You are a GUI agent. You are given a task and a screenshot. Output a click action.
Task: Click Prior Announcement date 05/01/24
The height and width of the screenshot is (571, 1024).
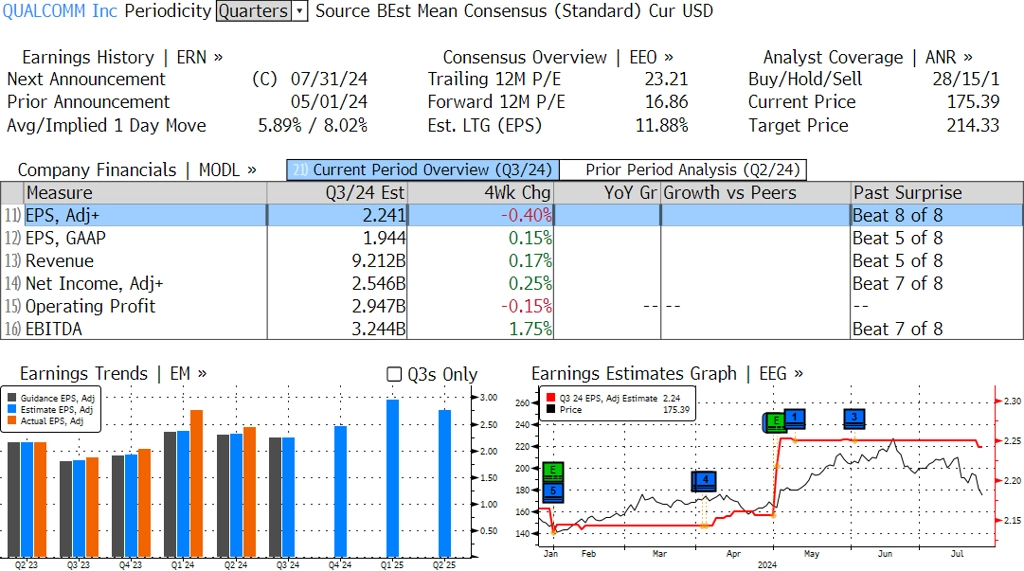point(329,102)
